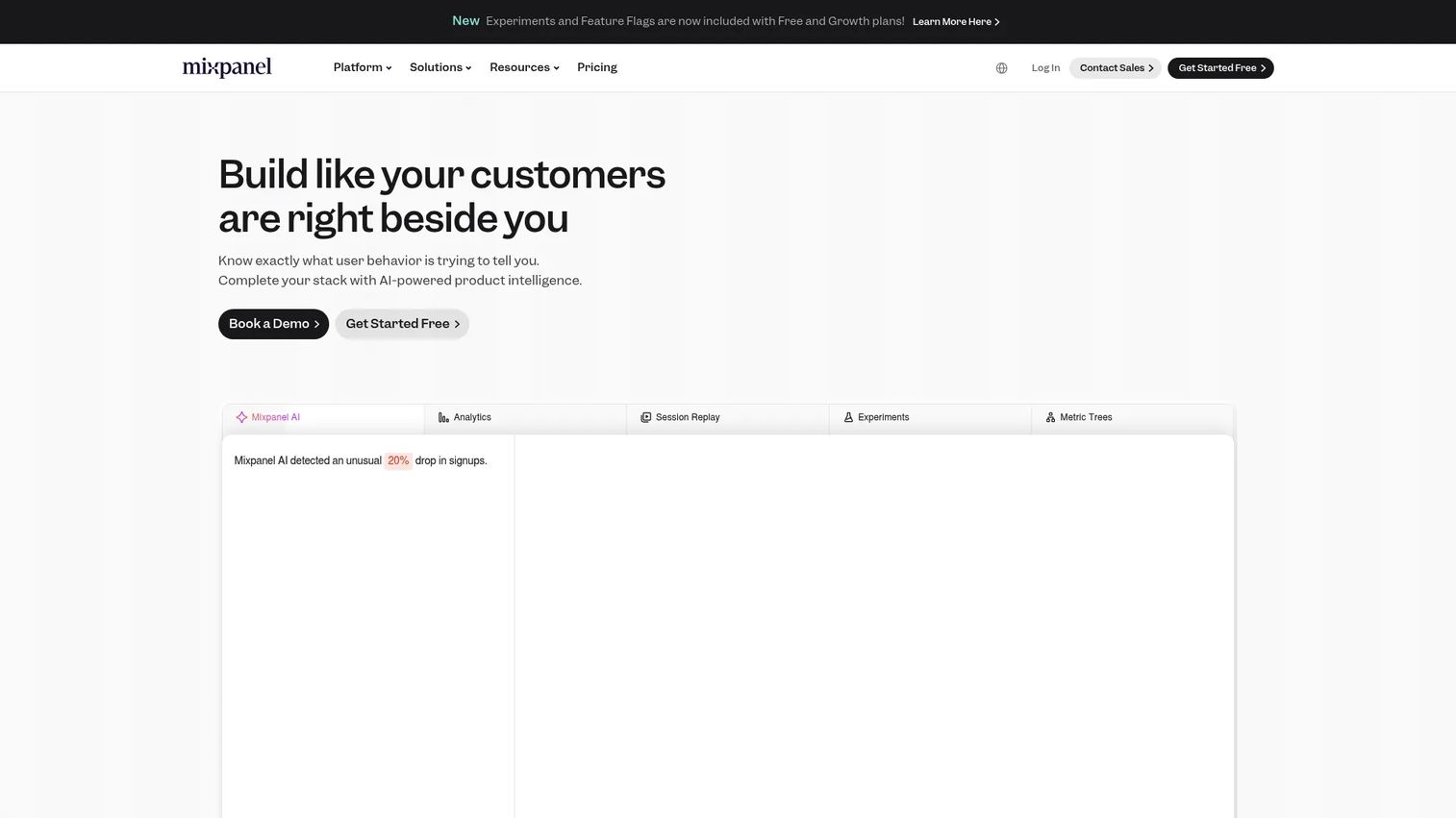
Task: Switch to the Metric Trees tab
Action: pyautogui.click(x=1133, y=418)
